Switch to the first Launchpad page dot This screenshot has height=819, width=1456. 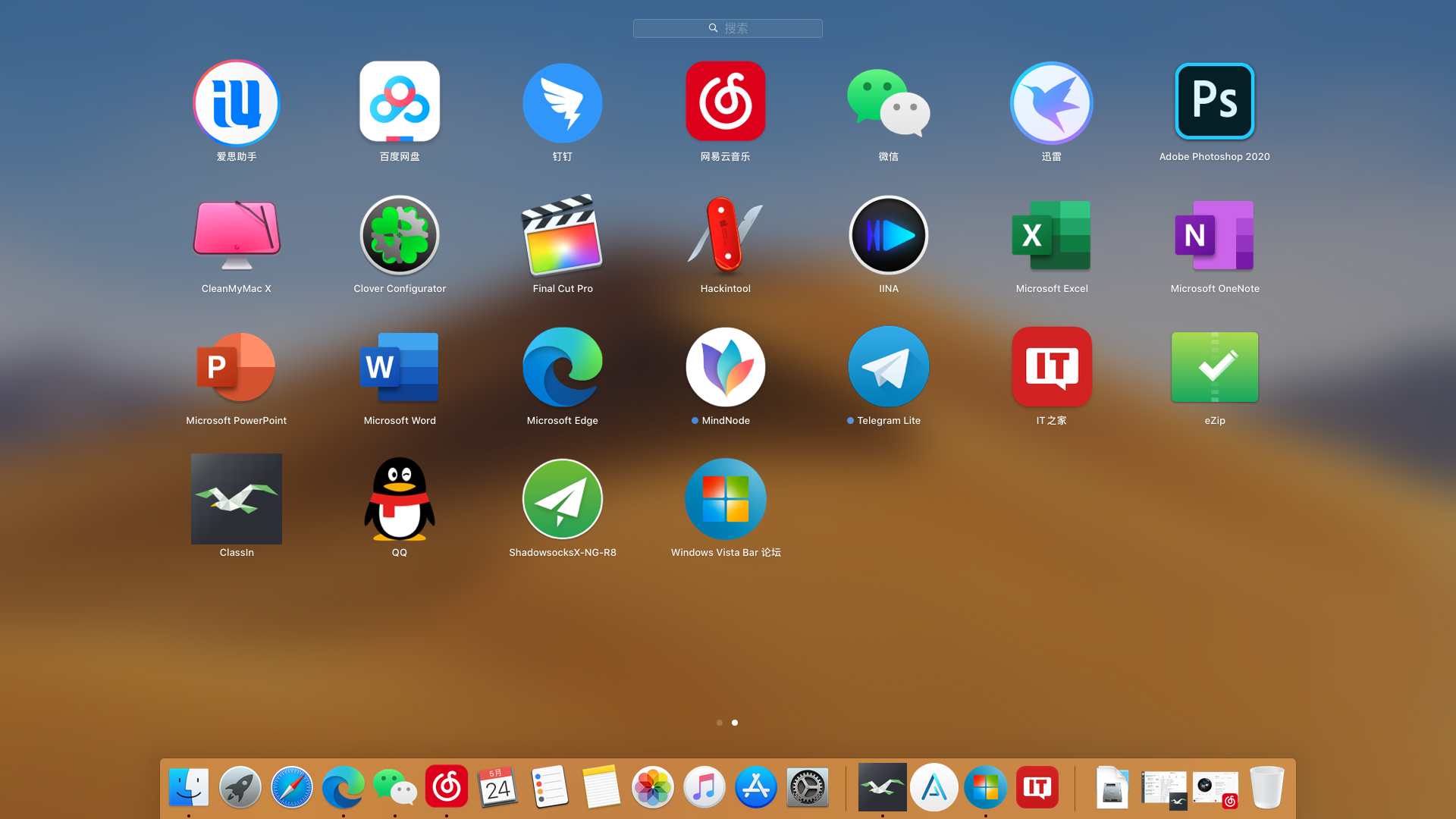[720, 723]
